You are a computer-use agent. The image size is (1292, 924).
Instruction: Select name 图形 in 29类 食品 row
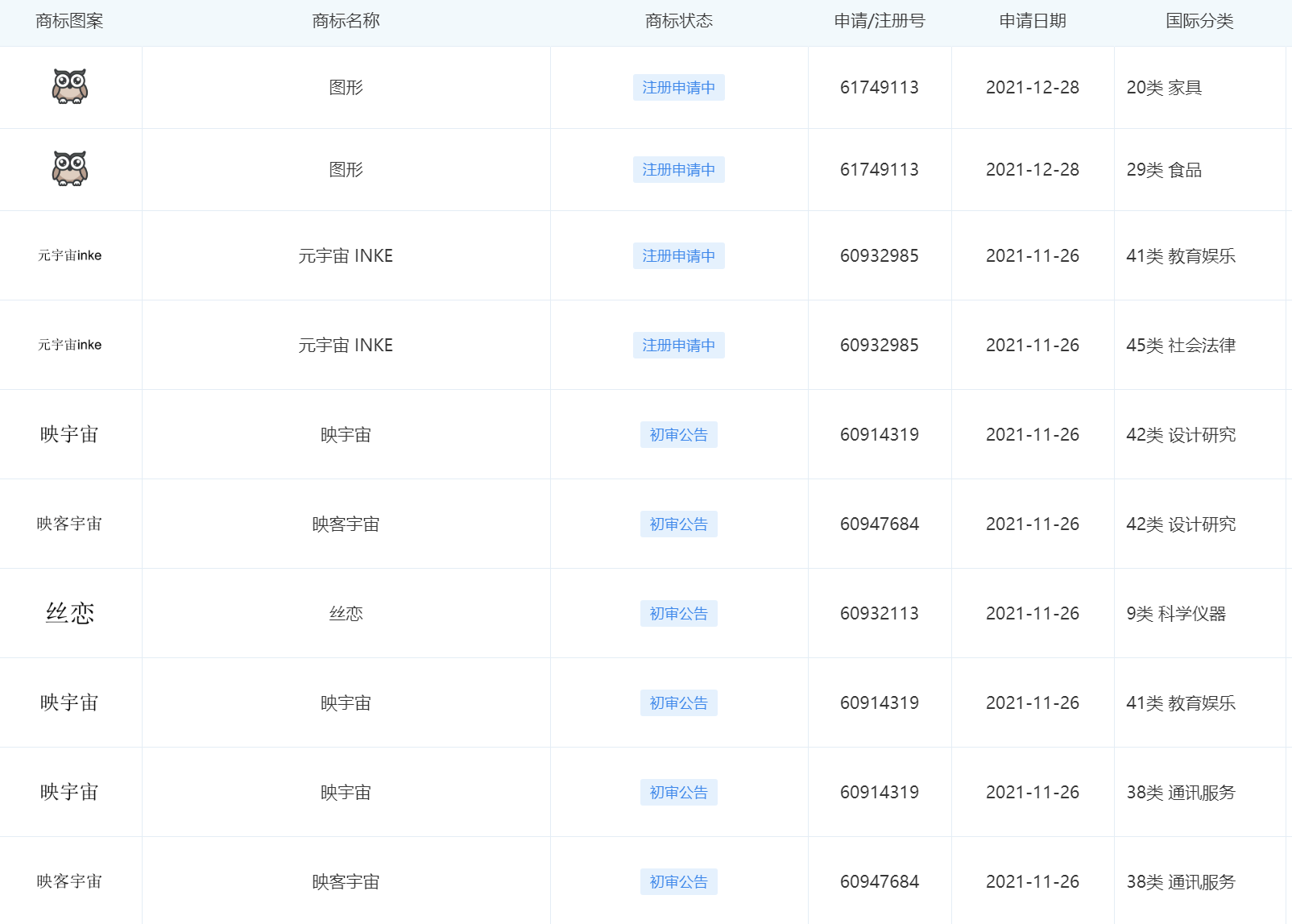(x=346, y=169)
